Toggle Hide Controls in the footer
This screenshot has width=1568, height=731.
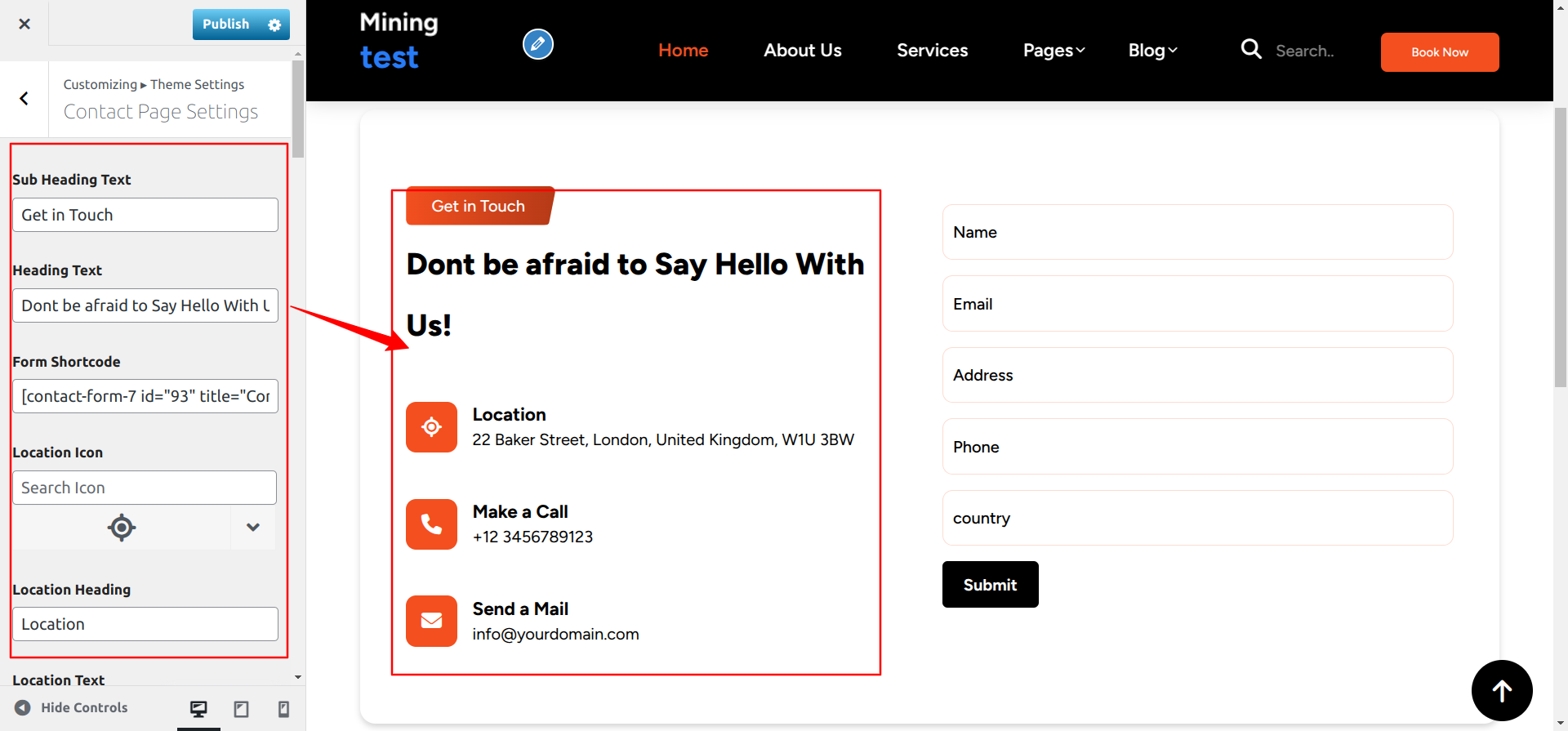click(x=72, y=707)
